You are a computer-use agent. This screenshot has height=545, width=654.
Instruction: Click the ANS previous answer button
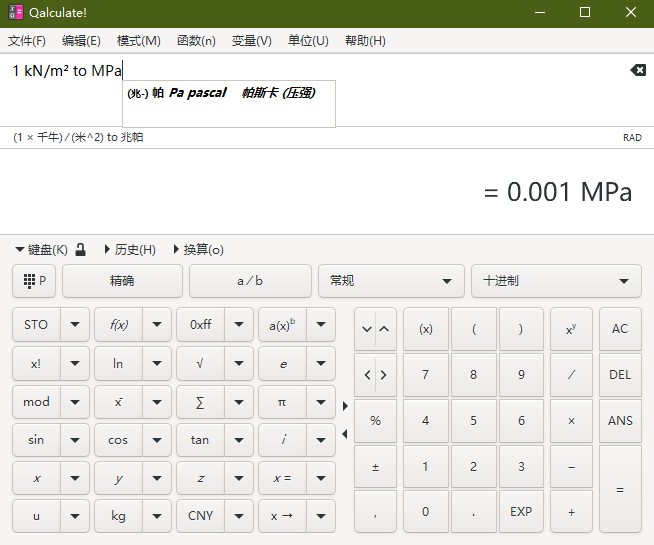coord(620,421)
